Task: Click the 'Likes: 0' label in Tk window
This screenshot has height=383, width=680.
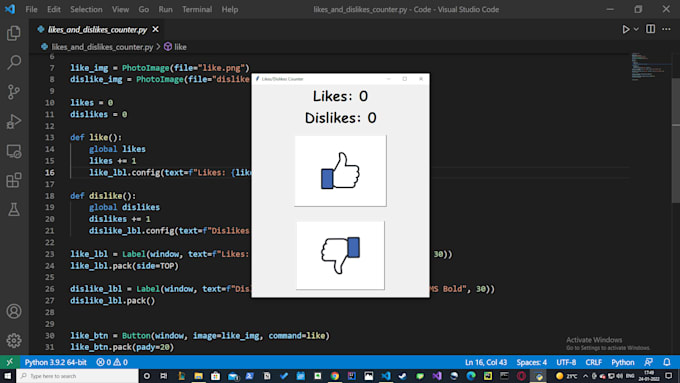Action: point(340,96)
